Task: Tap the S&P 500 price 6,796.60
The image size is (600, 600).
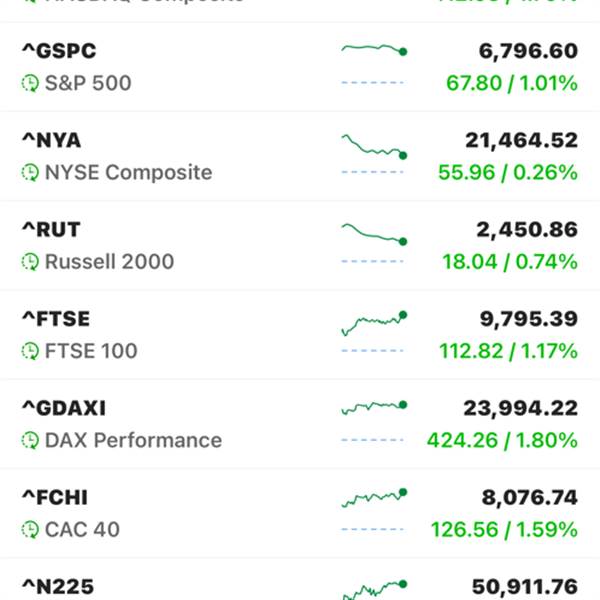Action: (x=521, y=51)
